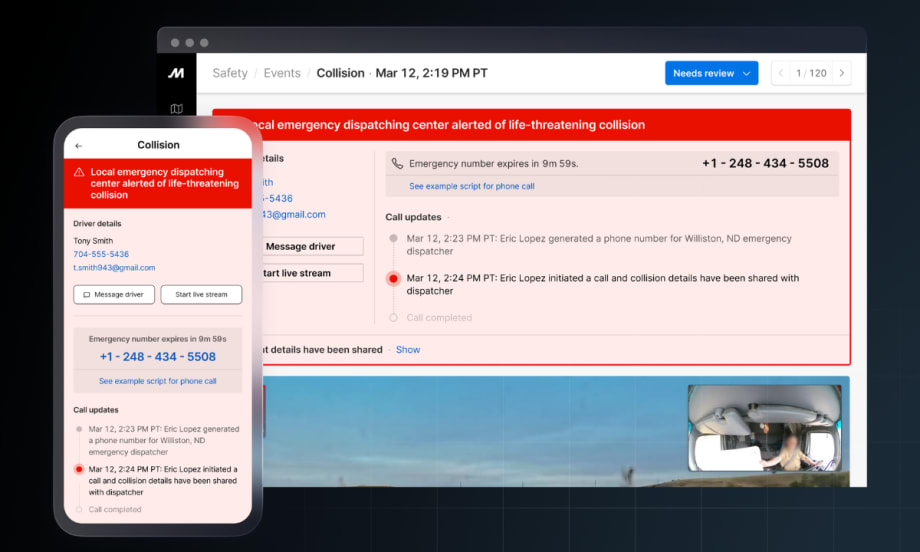
Task: Click the Motive logo in sidebar
Action: tap(176, 73)
